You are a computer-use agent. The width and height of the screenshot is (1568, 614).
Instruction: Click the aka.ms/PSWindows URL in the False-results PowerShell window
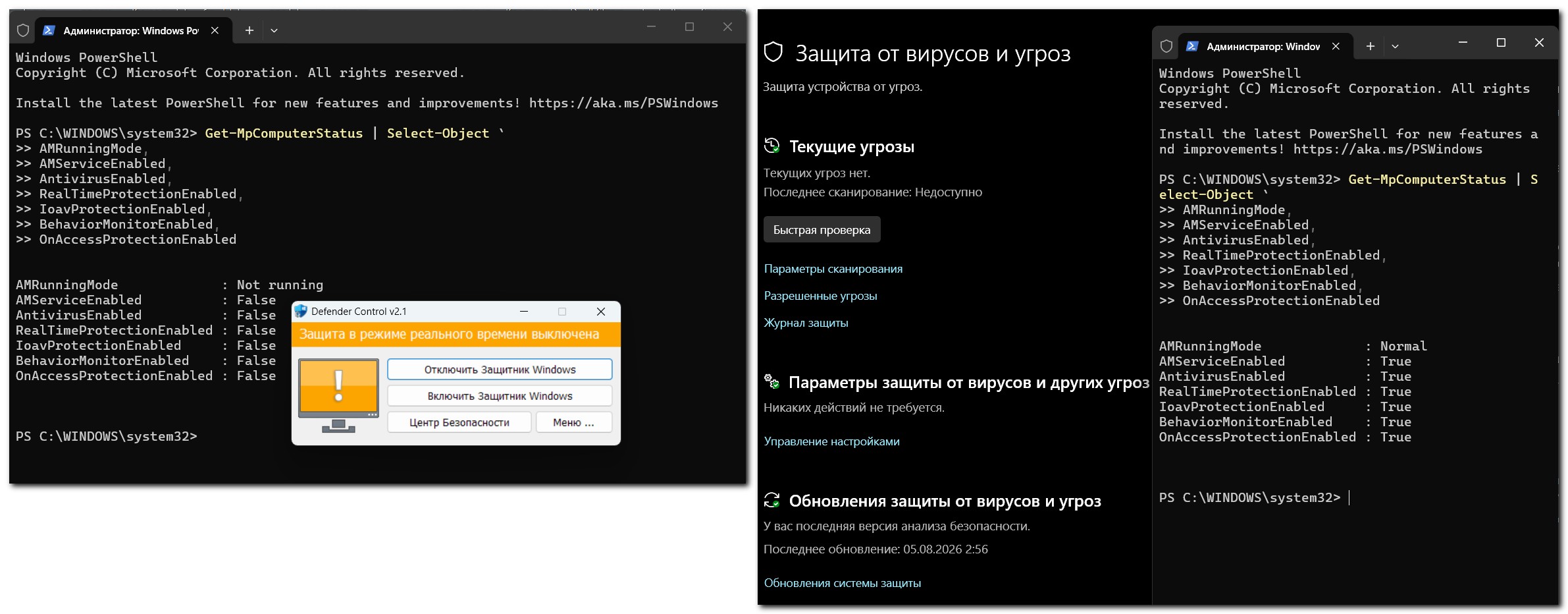(x=623, y=103)
